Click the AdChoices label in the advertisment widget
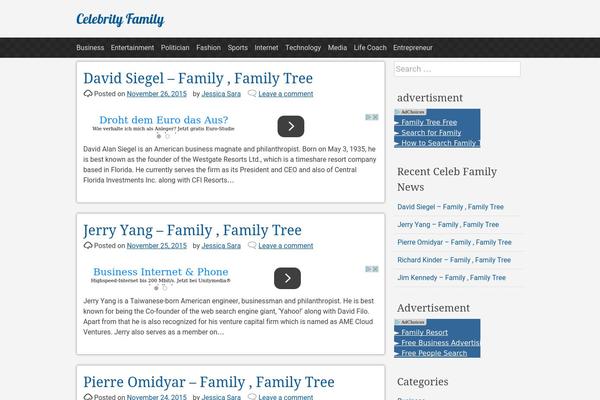The width and height of the screenshot is (600, 400). coord(410,112)
